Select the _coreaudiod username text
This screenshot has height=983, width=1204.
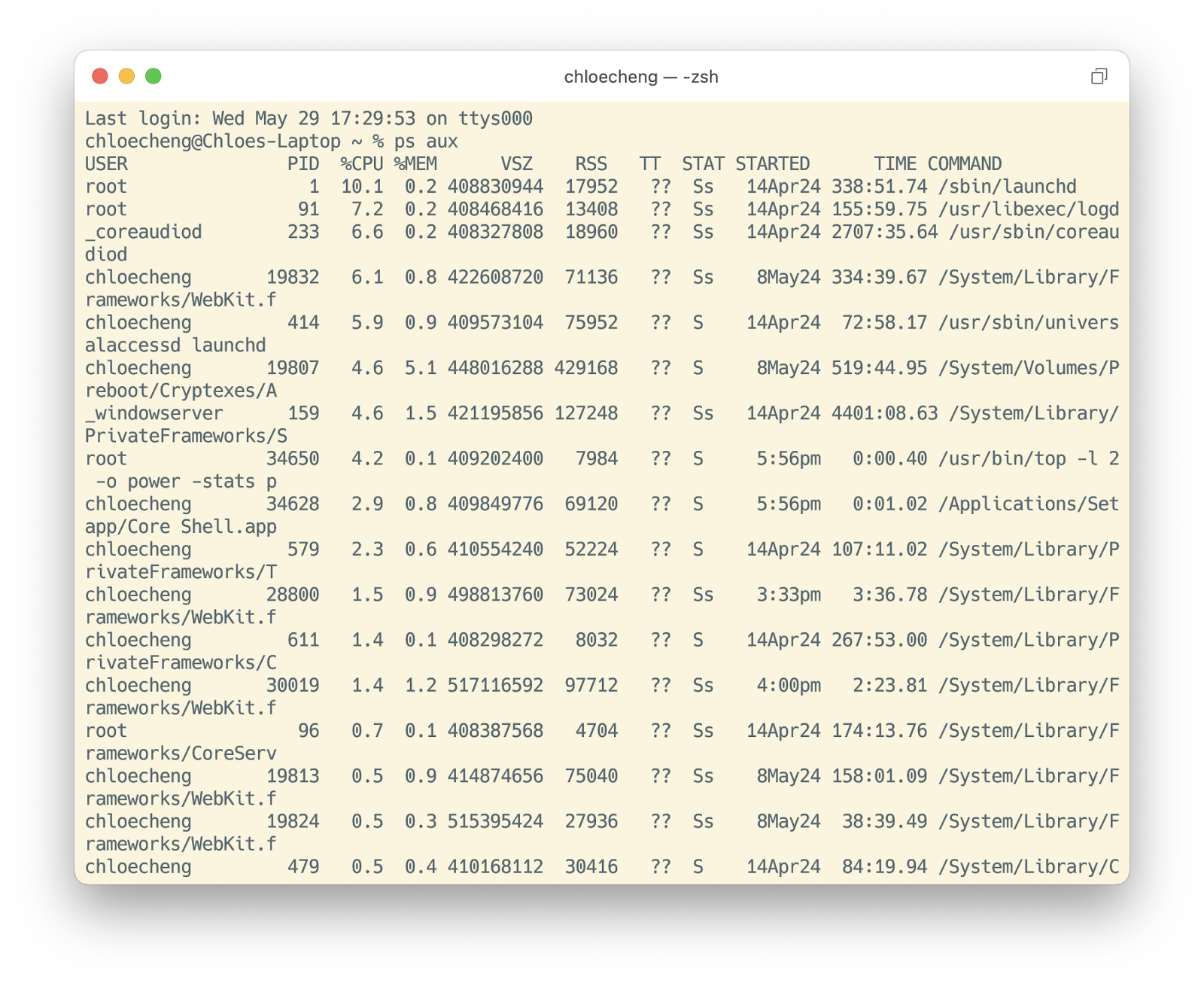(x=143, y=232)
